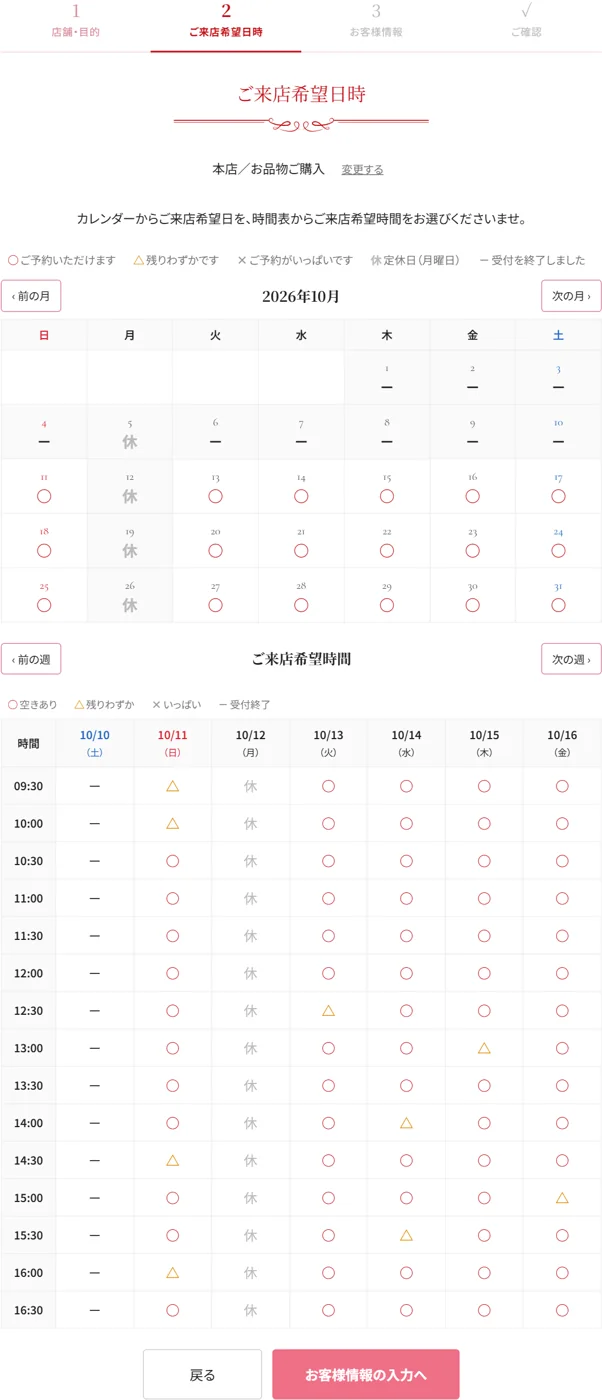
Task: Click closed-day 休 on October 19
Action: click(x=130, y=551)
